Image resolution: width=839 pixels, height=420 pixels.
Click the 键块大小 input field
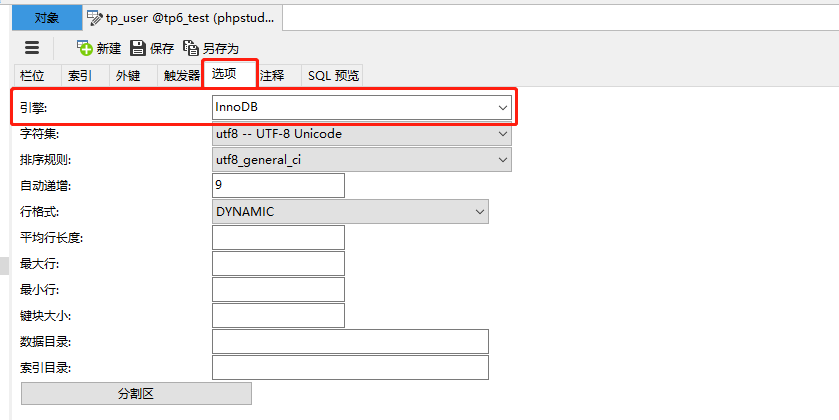pos(278,316)
